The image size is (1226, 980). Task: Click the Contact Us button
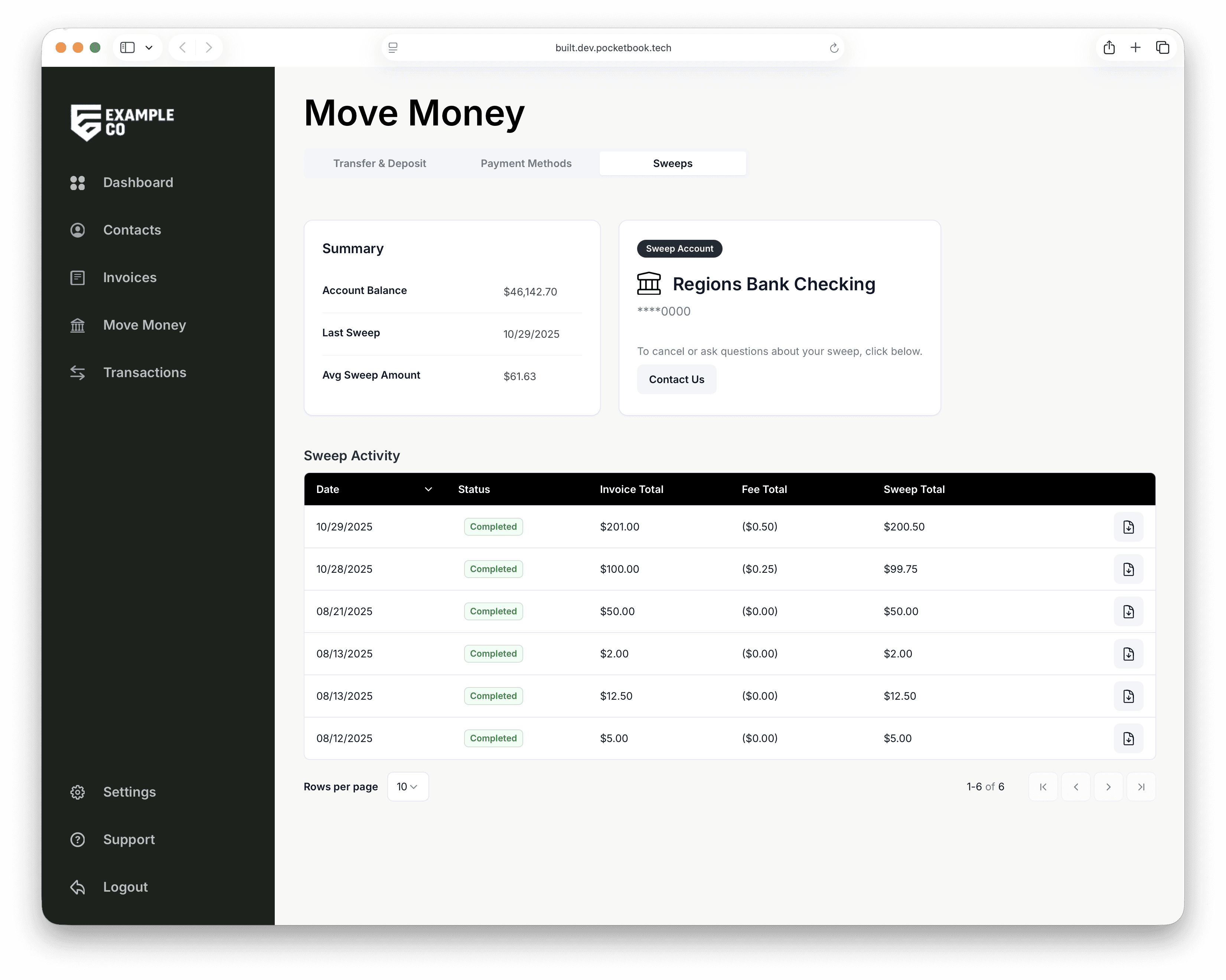tap(676, 380)
